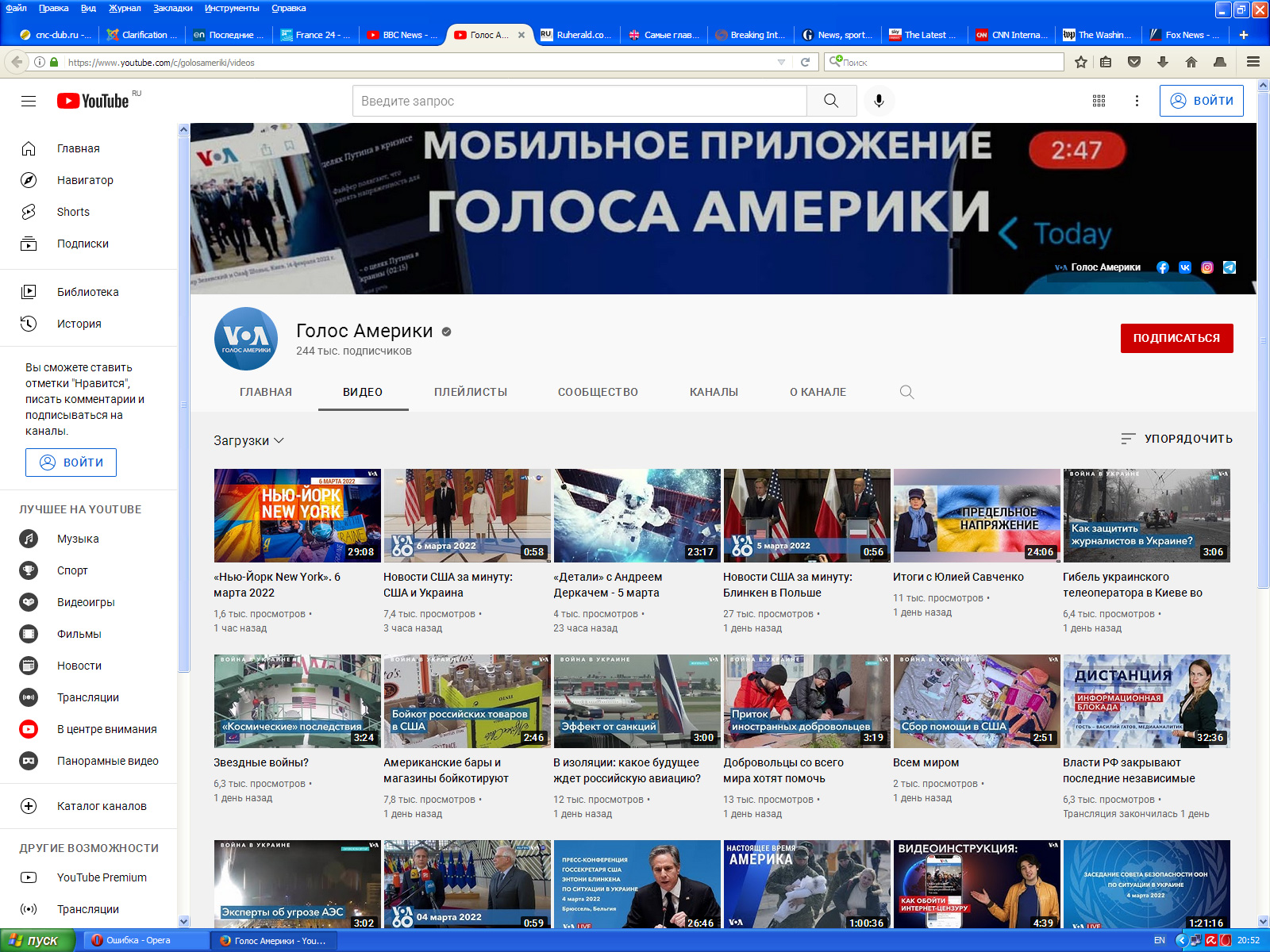
Task: Expand the Загрузки dropdown
Action: point(248,440)
